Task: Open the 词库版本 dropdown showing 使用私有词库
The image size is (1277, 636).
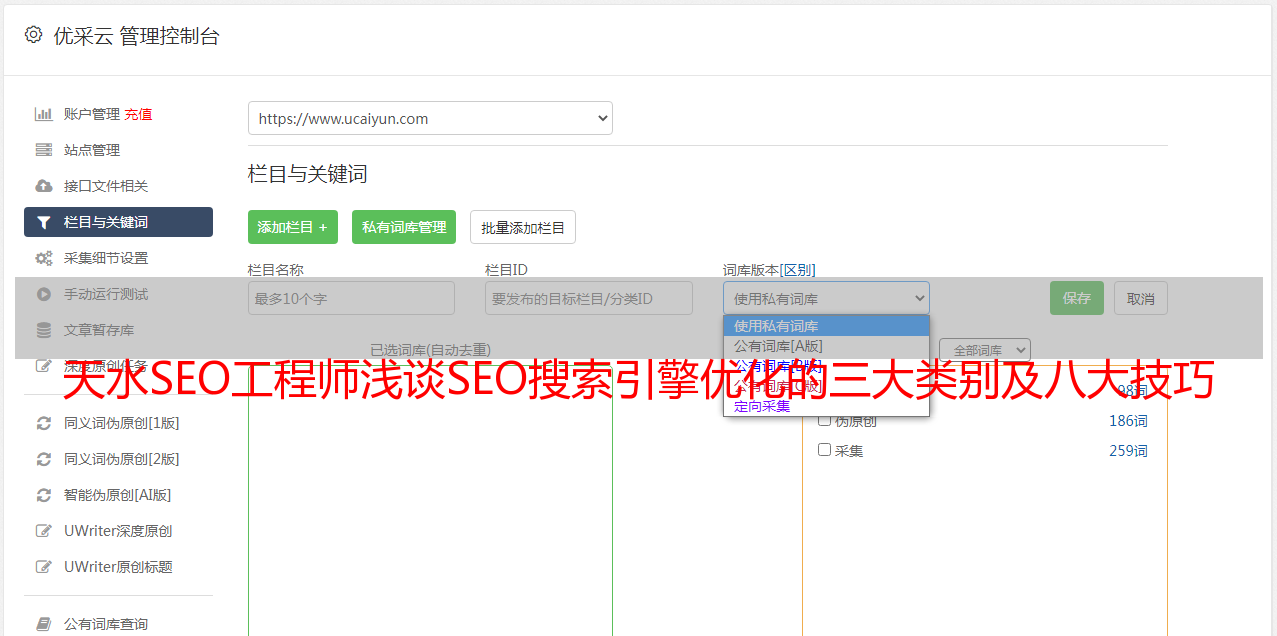Action: (826, 298)
